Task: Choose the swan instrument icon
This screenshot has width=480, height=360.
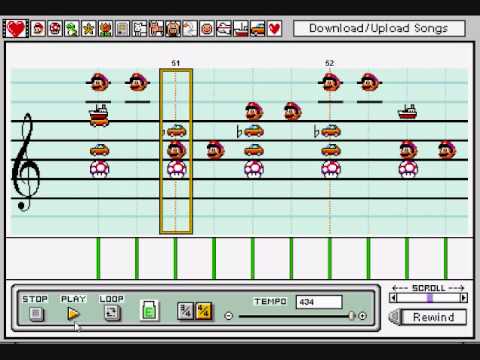Action: pyautogui.click(x=190, y=29)
